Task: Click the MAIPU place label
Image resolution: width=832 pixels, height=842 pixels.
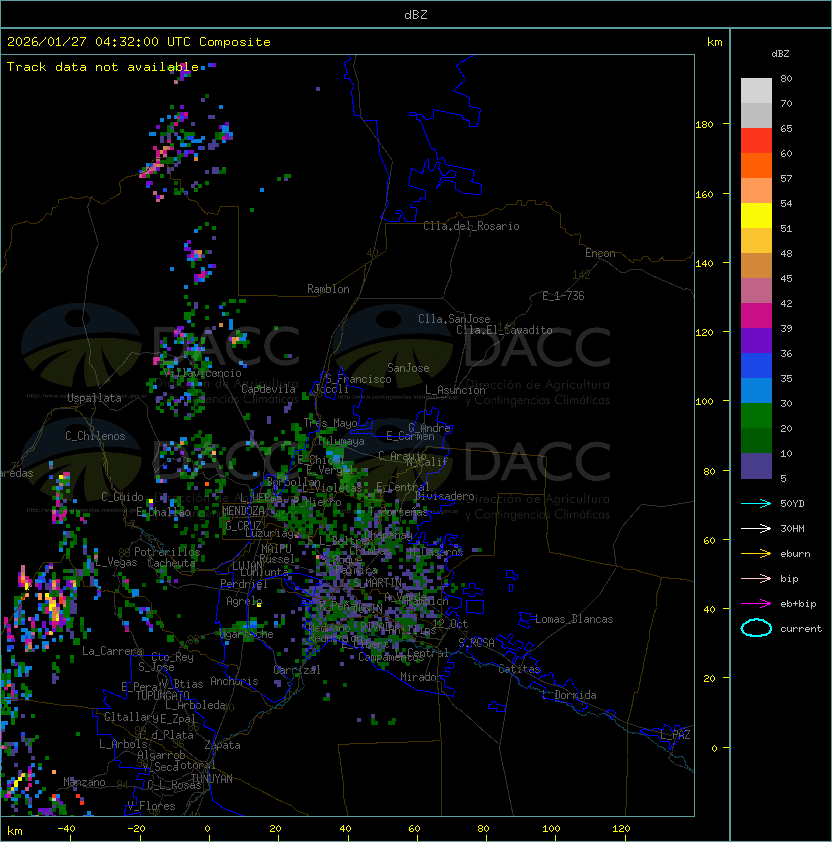Action: (x=276, y=549)
